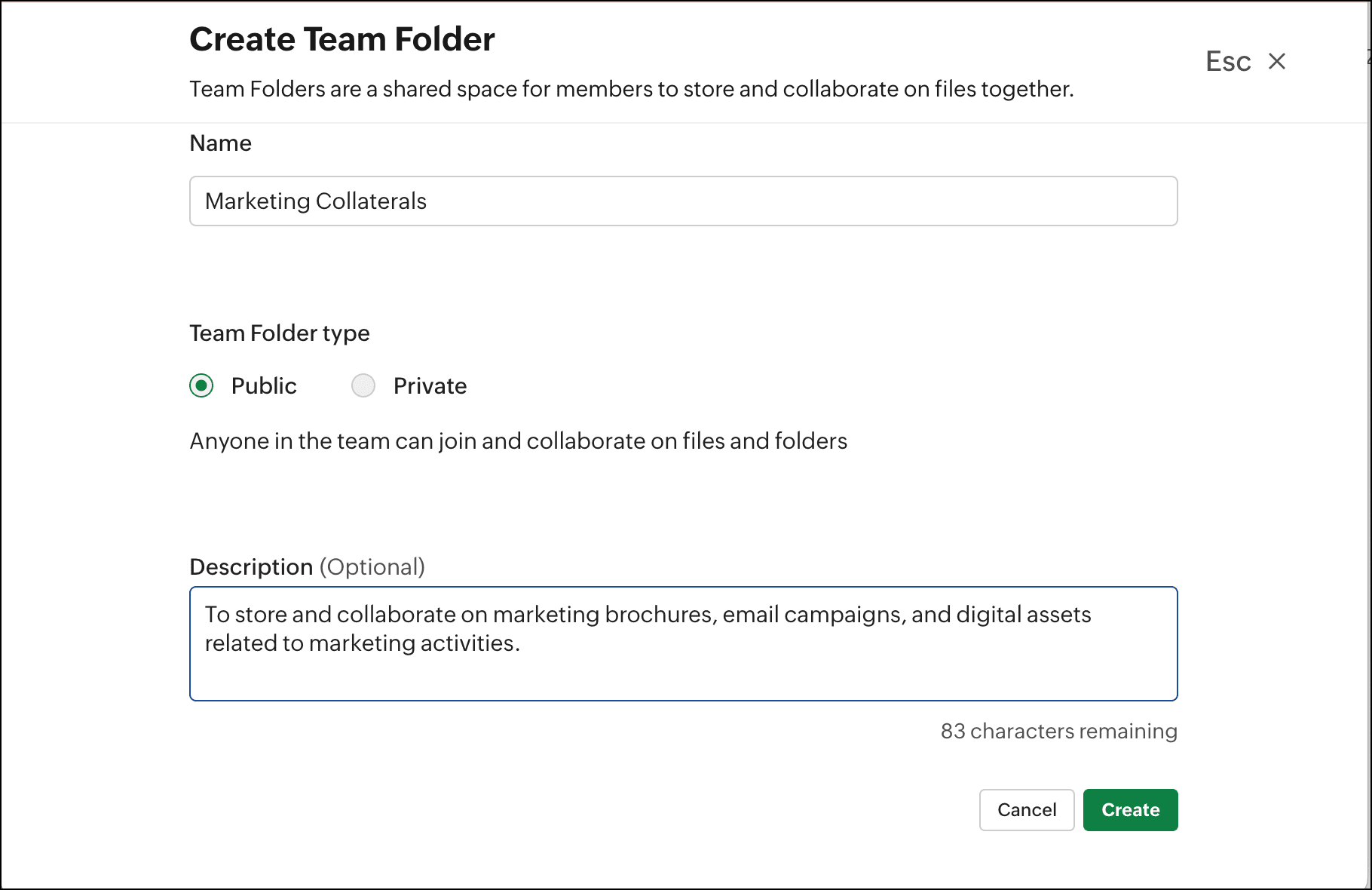Click the 'Anyone in the team' helper text
This screenshot has width=1372, height=890.
518,440
